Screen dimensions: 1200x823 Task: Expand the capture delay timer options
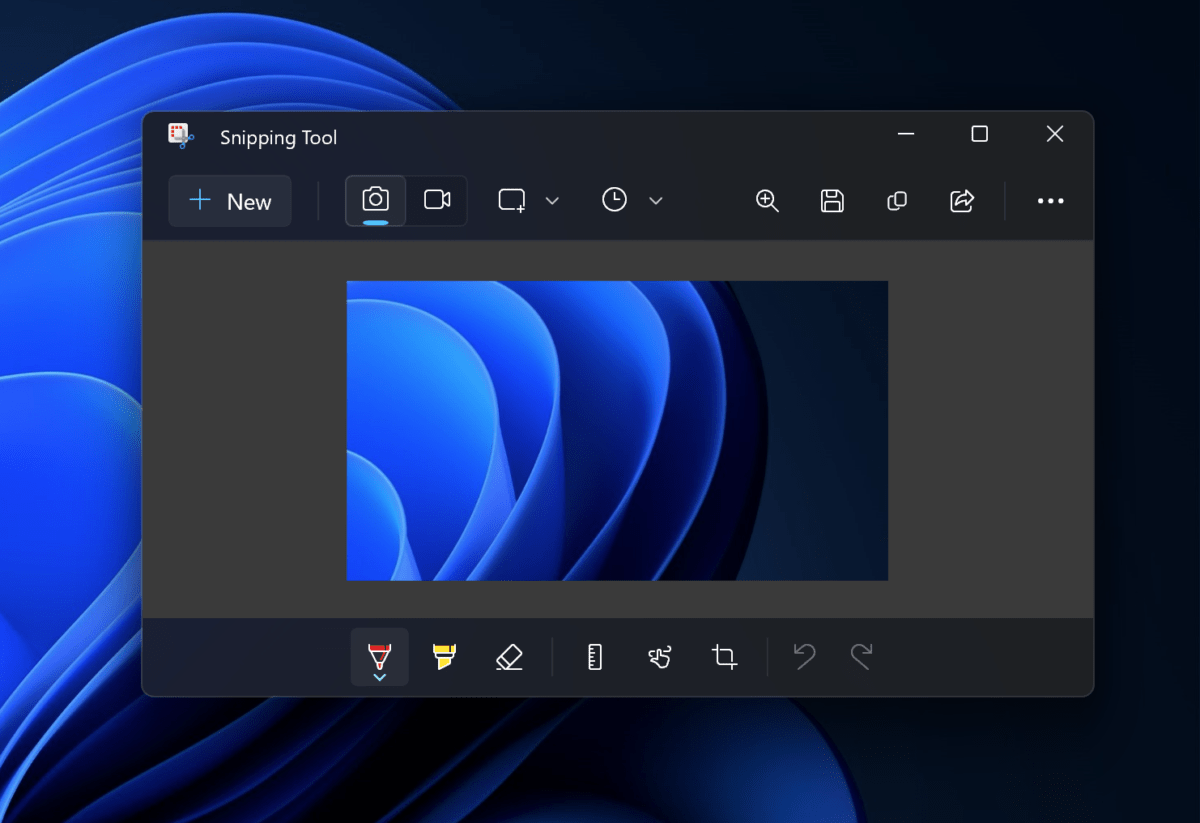(656, 200)
